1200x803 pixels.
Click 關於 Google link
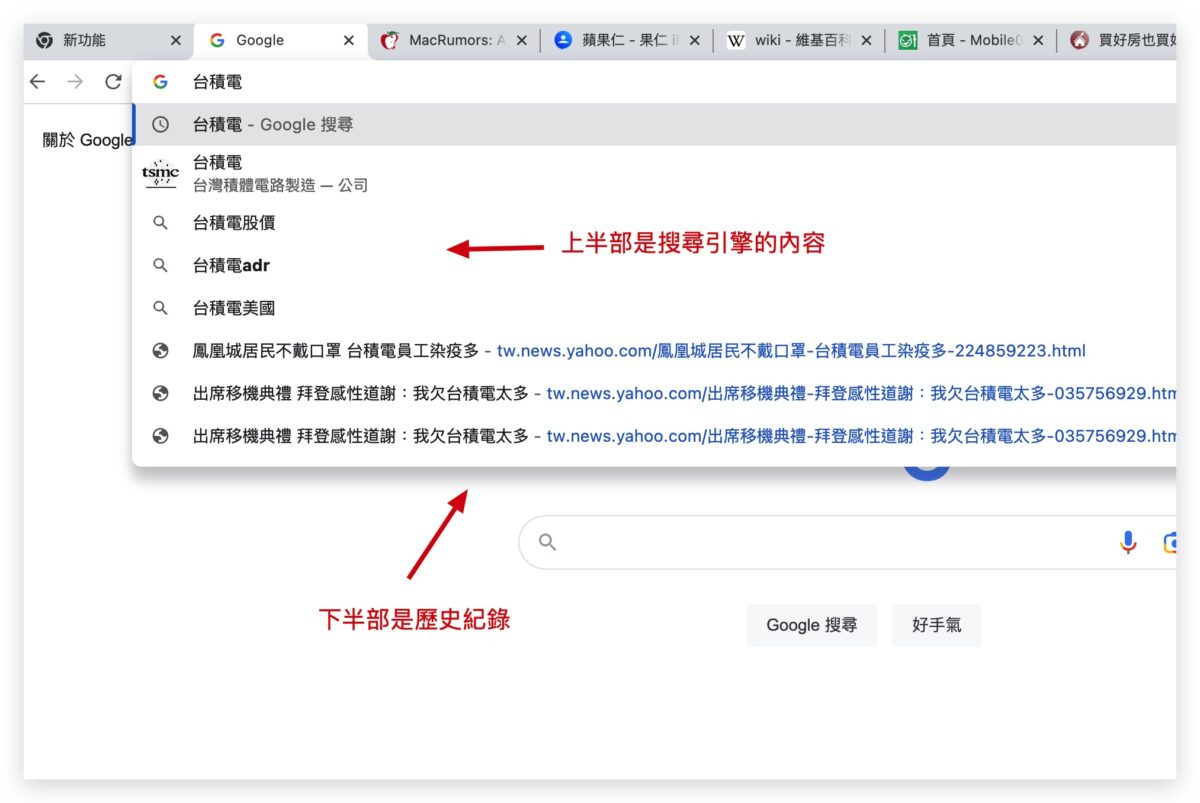point(87,140)
